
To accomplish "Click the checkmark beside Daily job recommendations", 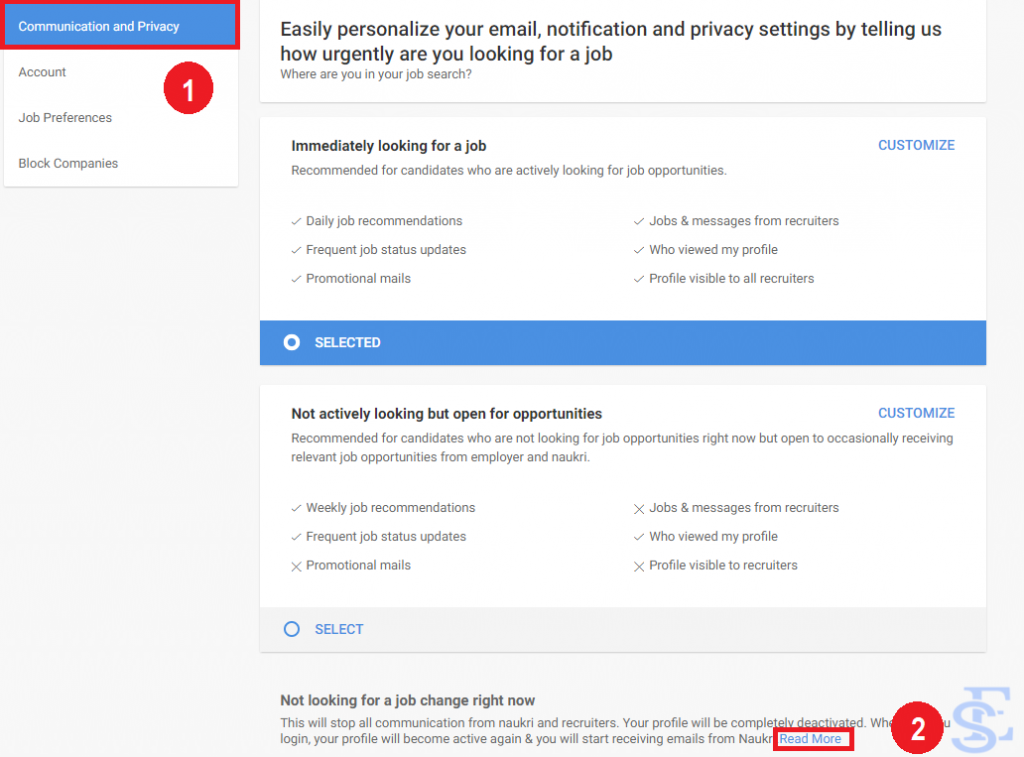I will coord(296,221).
